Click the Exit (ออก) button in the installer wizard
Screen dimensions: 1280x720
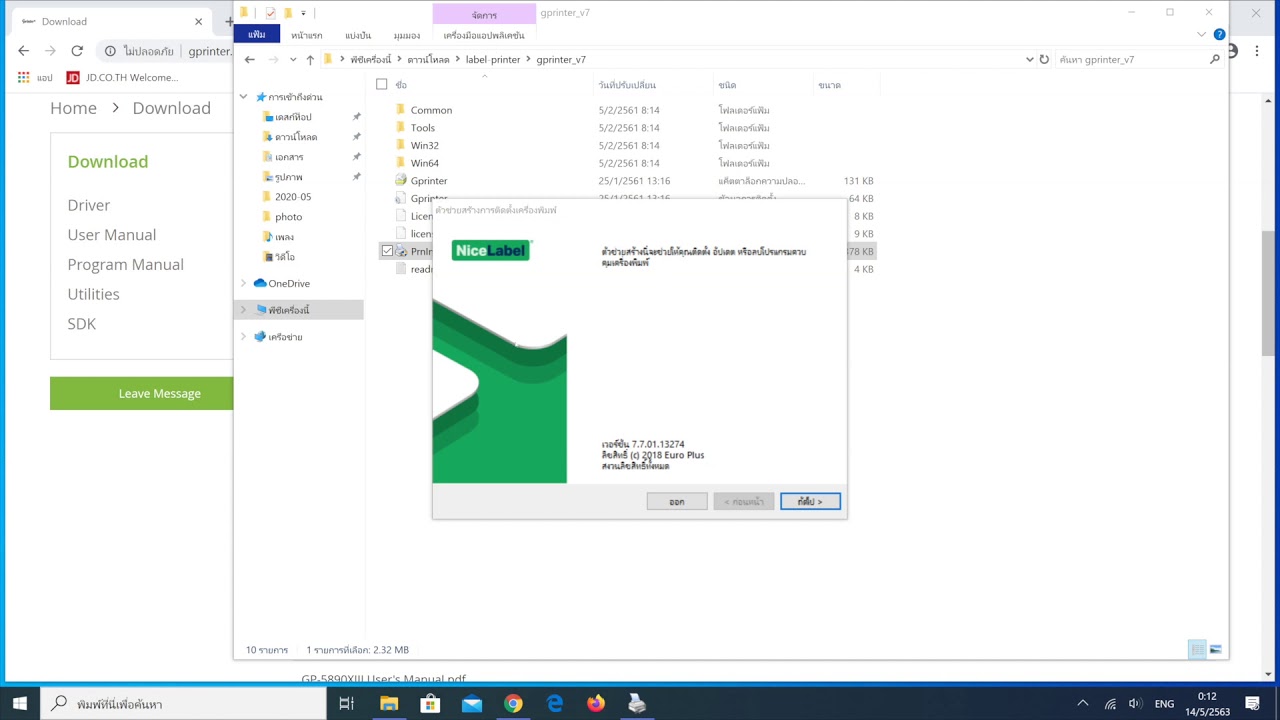(677, 501)
